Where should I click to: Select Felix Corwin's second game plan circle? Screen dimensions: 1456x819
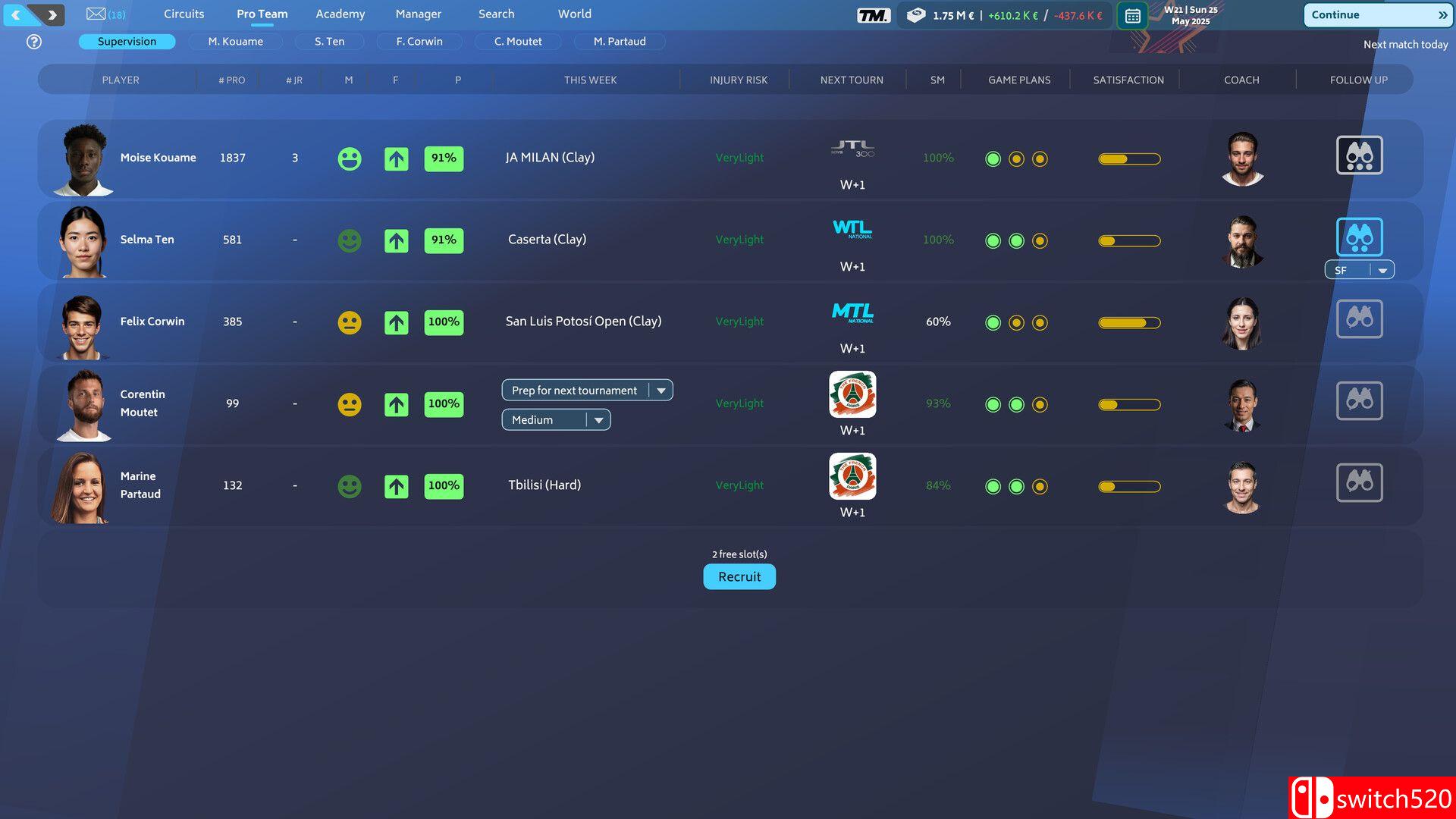pyautogui.click(x=1016, y=323)
